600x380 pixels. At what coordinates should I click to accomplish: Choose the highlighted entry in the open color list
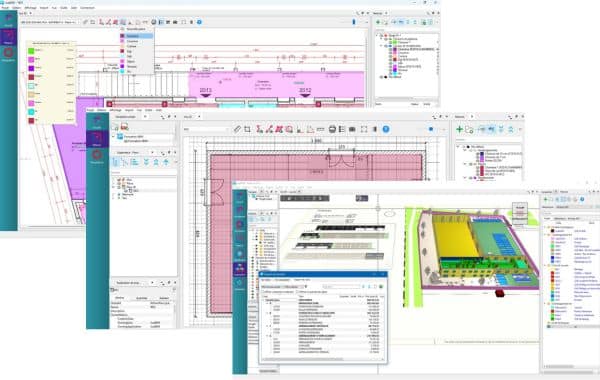pos(137,36)
